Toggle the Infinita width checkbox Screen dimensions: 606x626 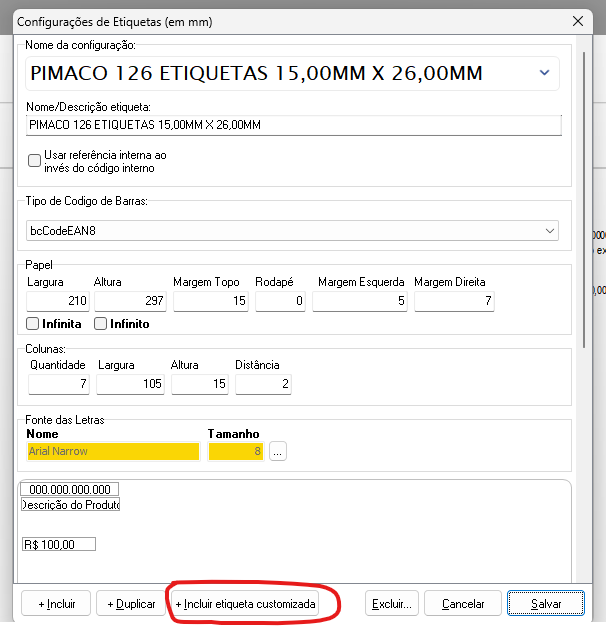(x=33, y=324)
